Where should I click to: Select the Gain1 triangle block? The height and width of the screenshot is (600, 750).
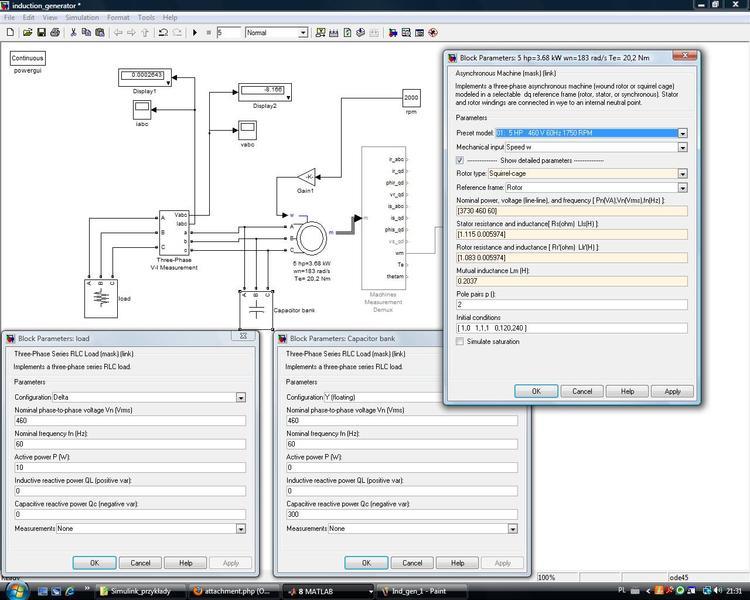pyautogui.click(x=308, y=178)
